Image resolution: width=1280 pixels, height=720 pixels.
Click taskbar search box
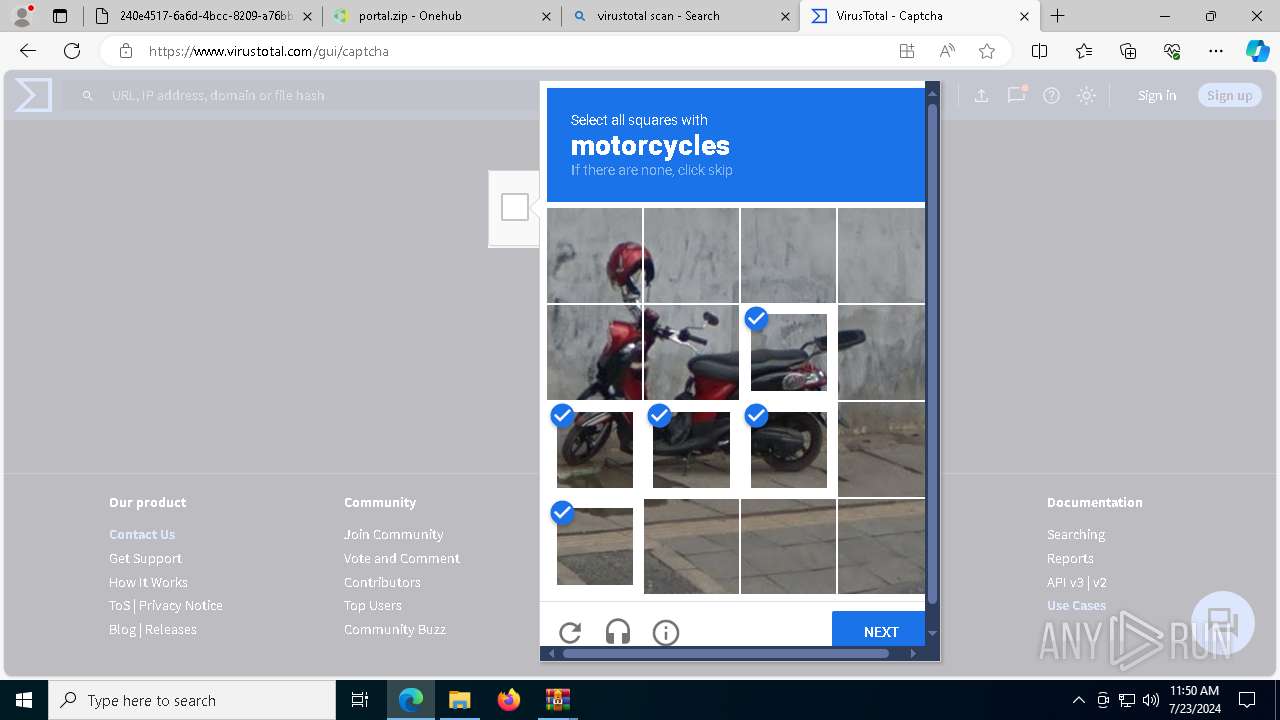point(192,700)
